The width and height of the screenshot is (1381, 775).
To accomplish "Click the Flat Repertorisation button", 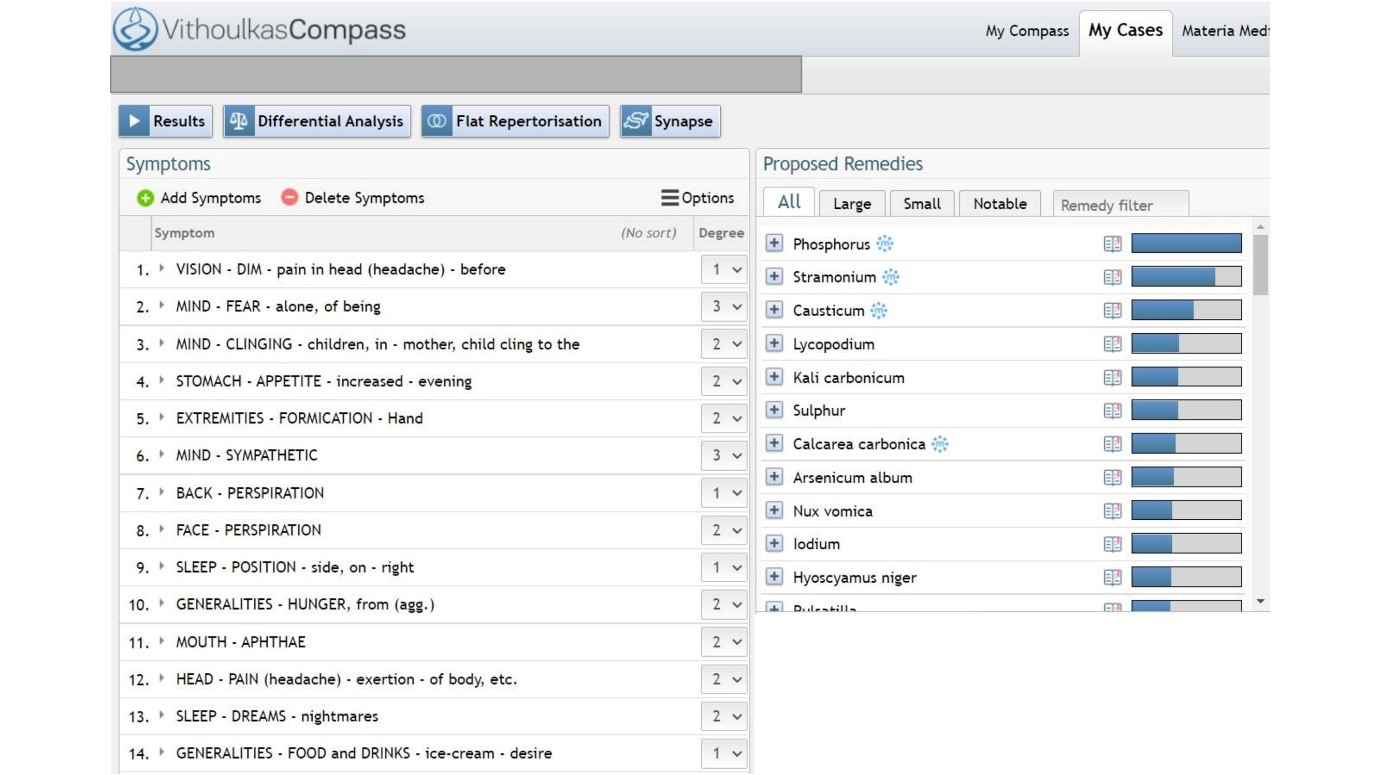I will pyautogui.click(x=516, y=121).
